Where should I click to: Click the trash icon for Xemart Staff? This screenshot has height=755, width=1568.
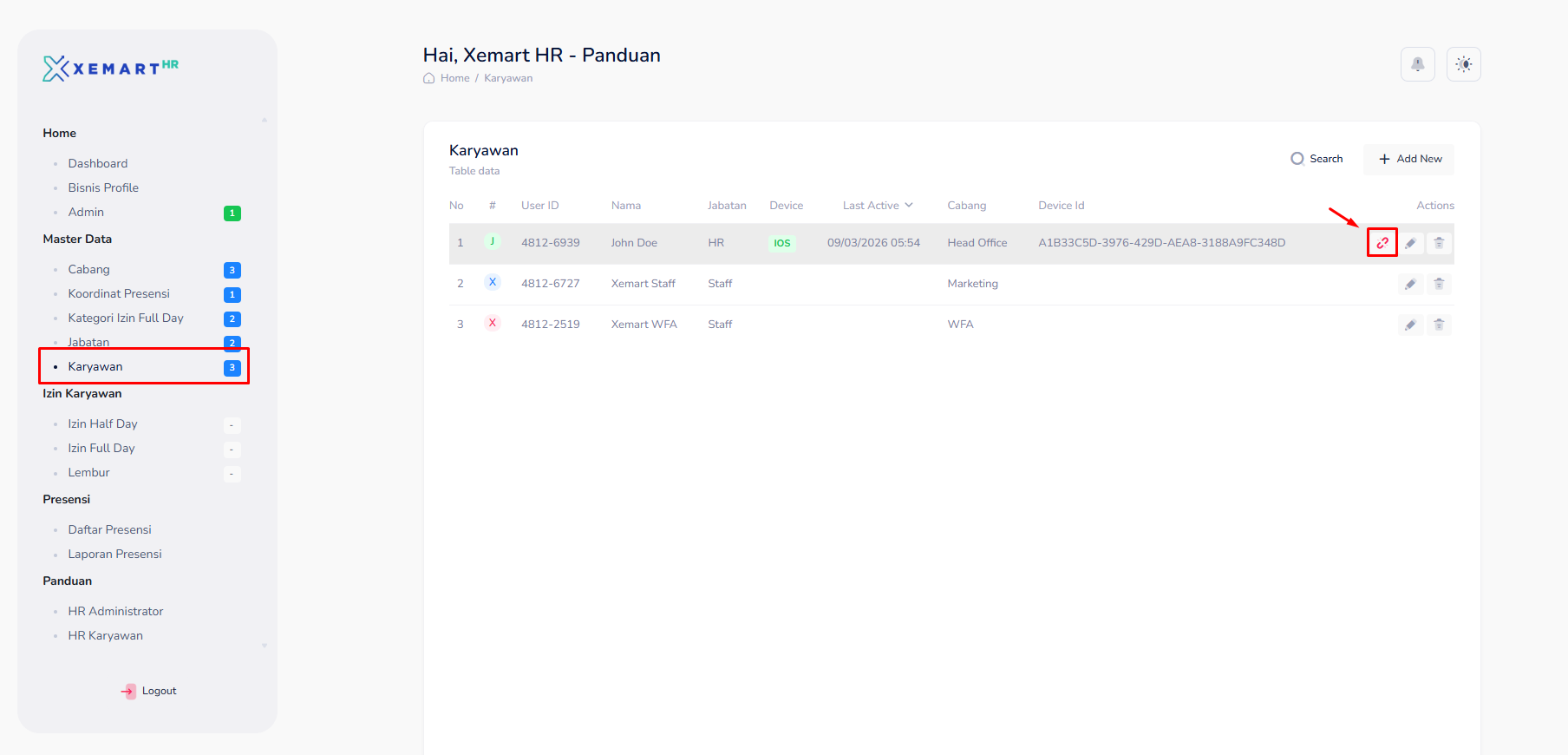point(1439,284)
